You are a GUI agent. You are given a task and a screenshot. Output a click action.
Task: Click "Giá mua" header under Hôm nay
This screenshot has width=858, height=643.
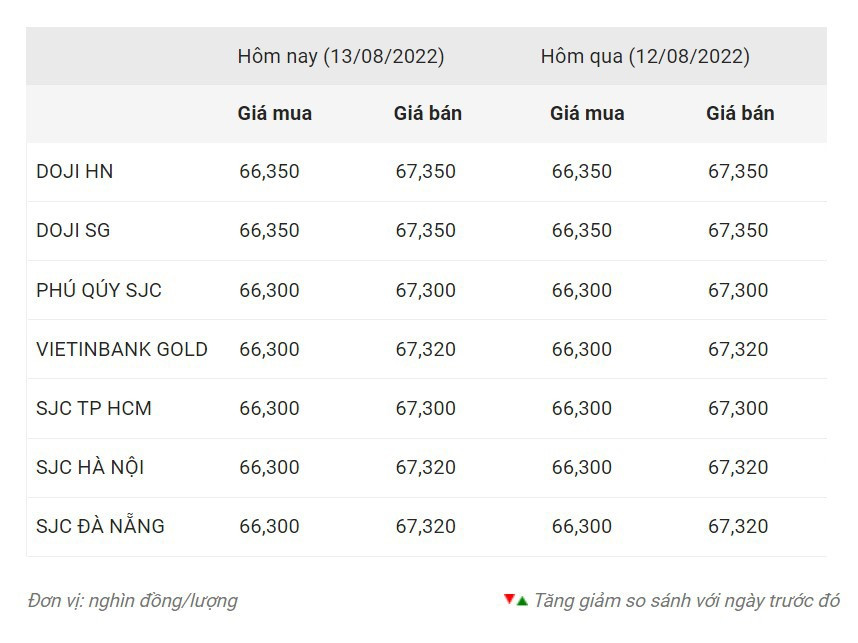tap(274, 113)
